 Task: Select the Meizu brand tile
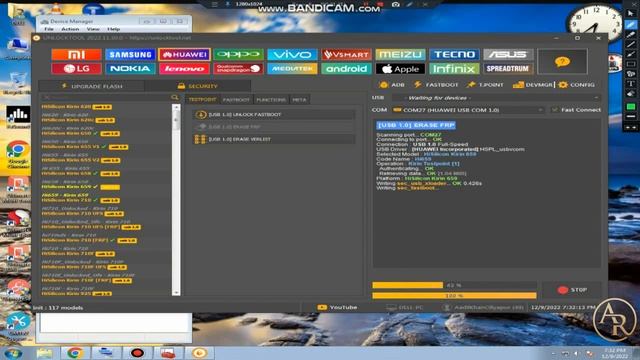click(400, 54)
